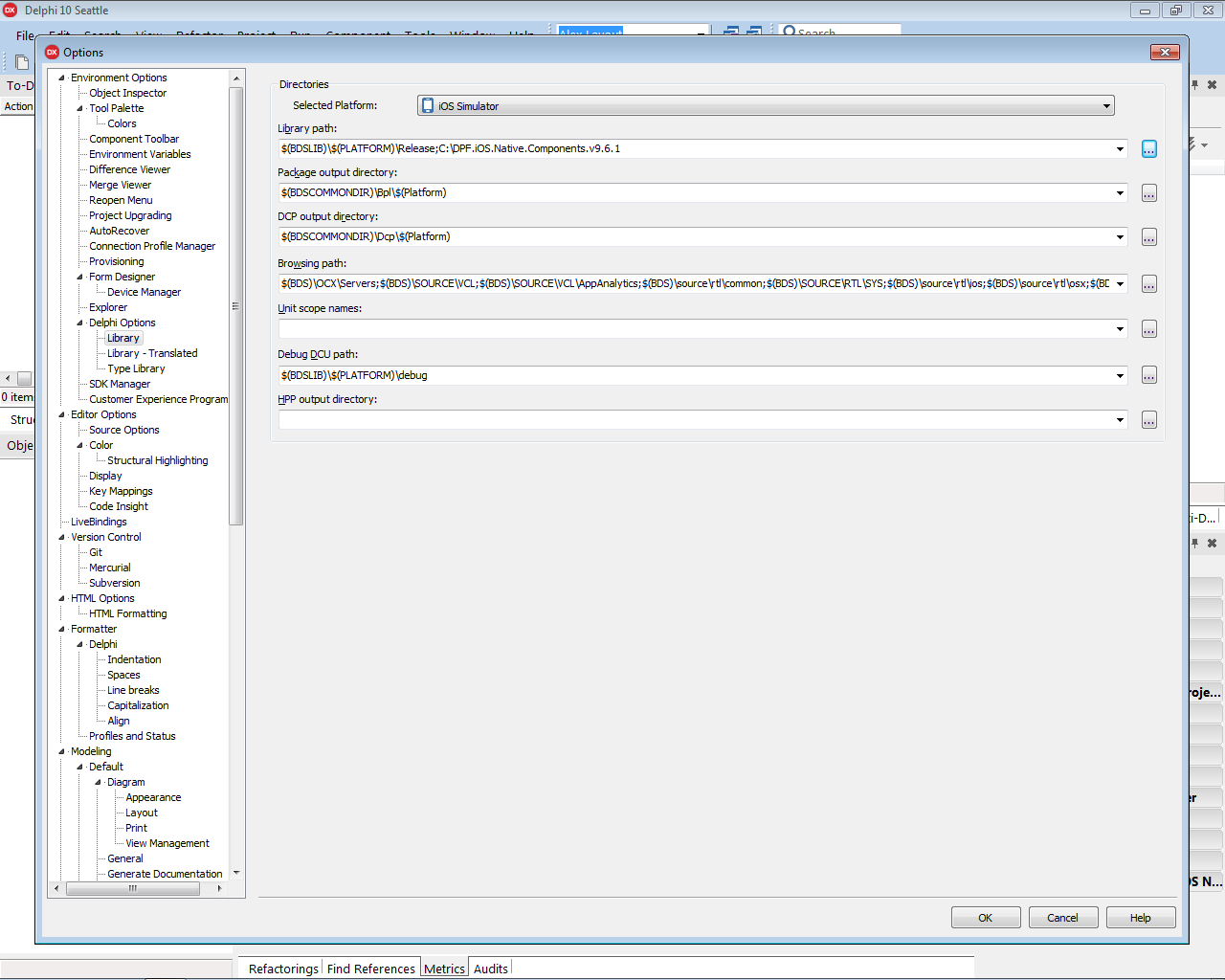Click ellipsis button beside Unit scope names
This screenshot has width=1225, height=980.
1148,329
